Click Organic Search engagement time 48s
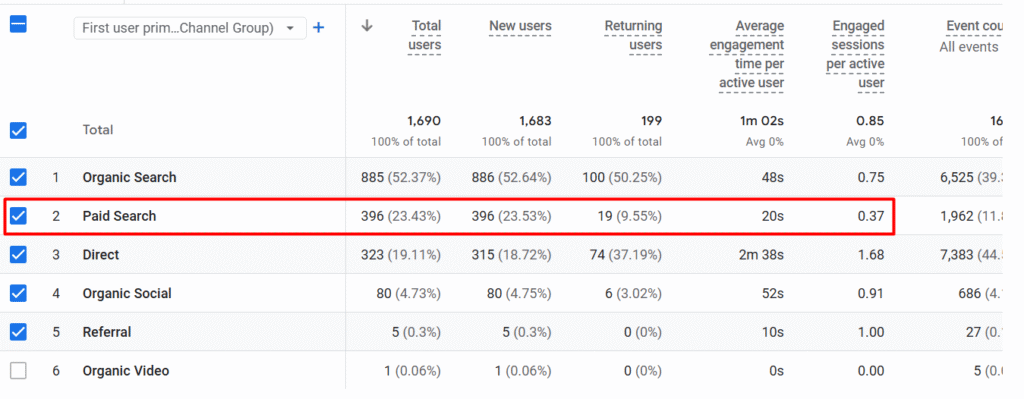The width and height of the screenshot is (1024, 399). [x=773, y=178]
